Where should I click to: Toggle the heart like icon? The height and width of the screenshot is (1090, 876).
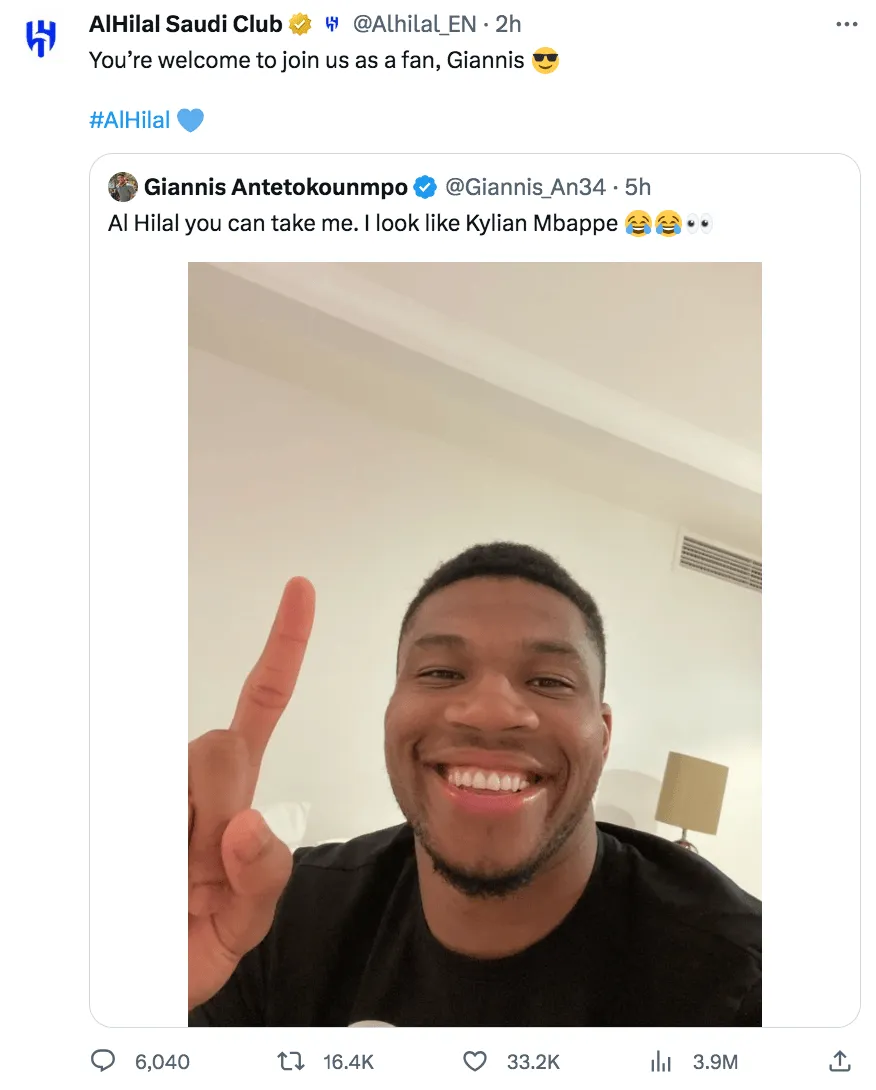(x=475, y=1061)
